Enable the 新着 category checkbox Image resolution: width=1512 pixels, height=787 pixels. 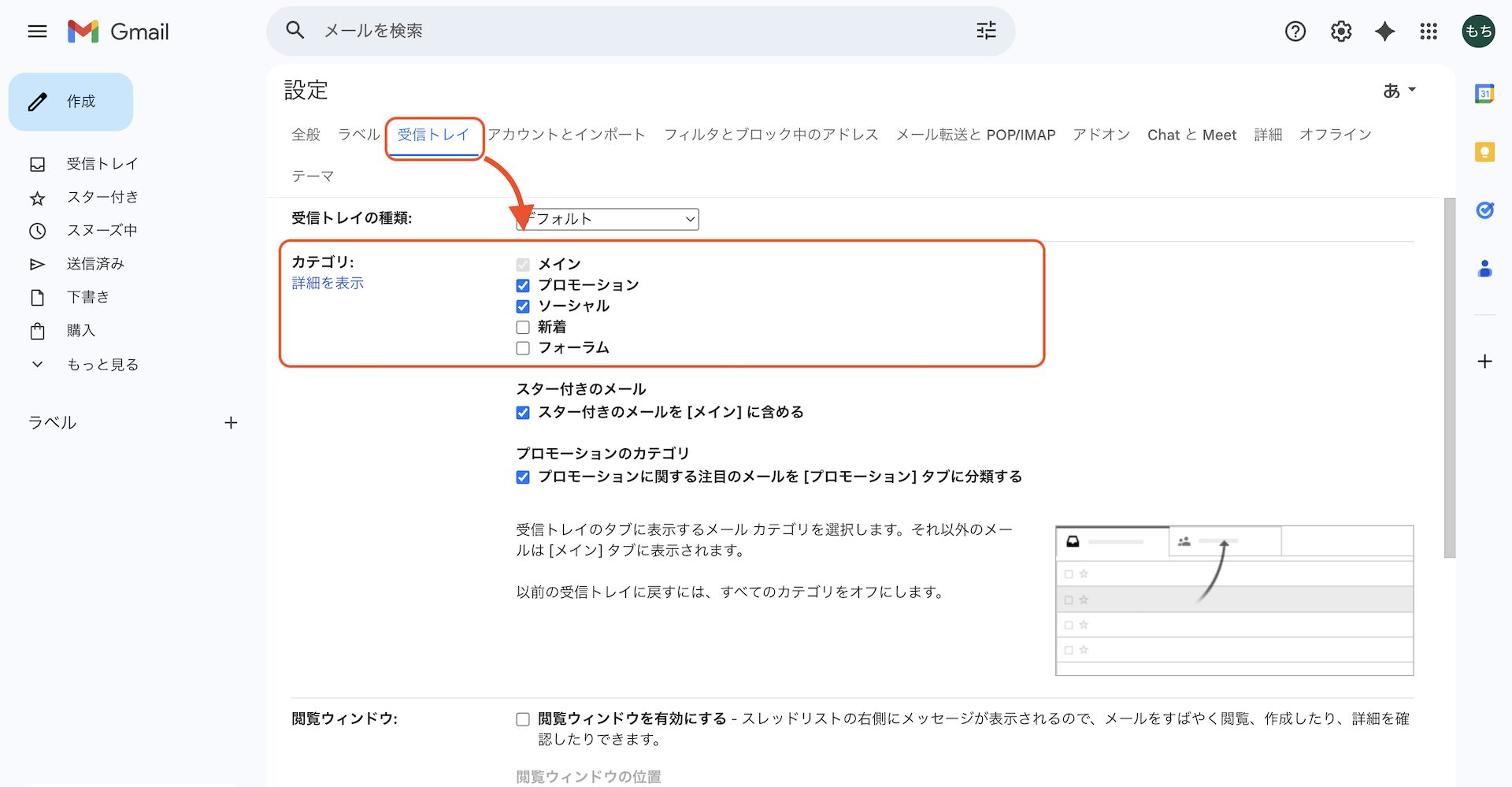(x=523, y=327)
